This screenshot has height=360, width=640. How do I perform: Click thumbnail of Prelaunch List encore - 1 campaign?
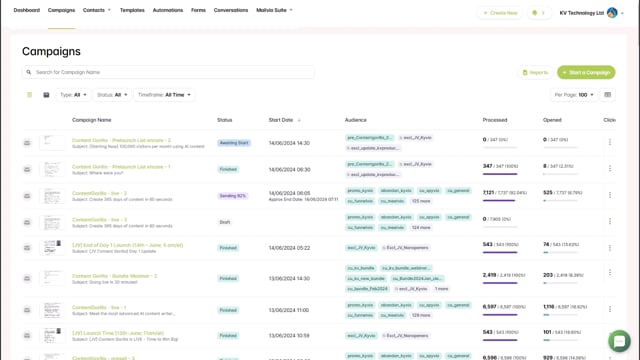(52, 169)
